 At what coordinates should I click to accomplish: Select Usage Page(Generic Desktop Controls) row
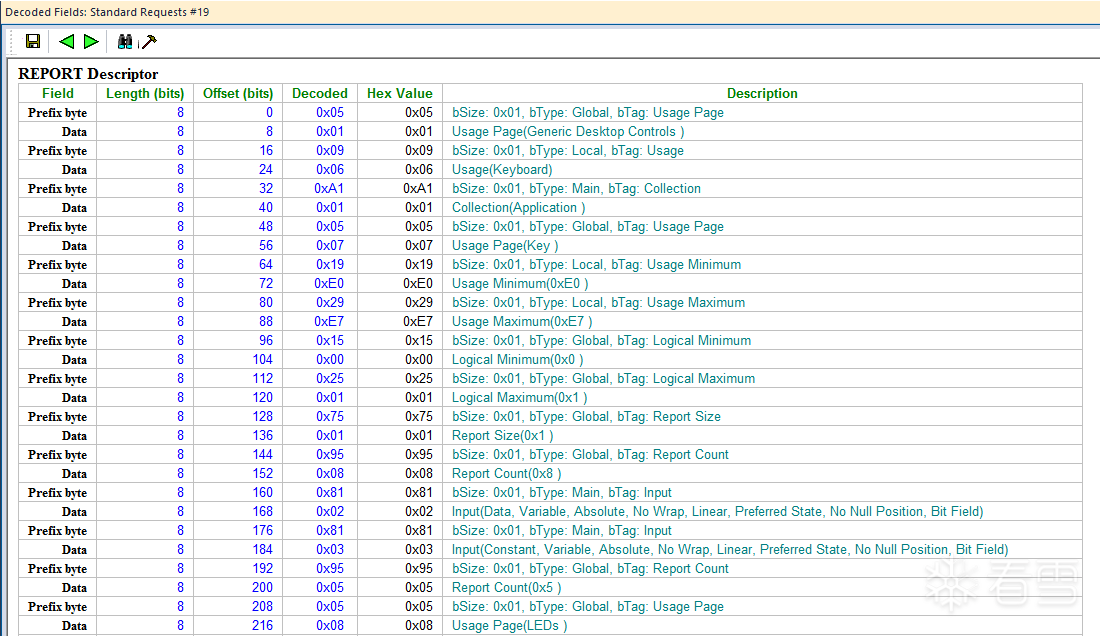[568, 132]
